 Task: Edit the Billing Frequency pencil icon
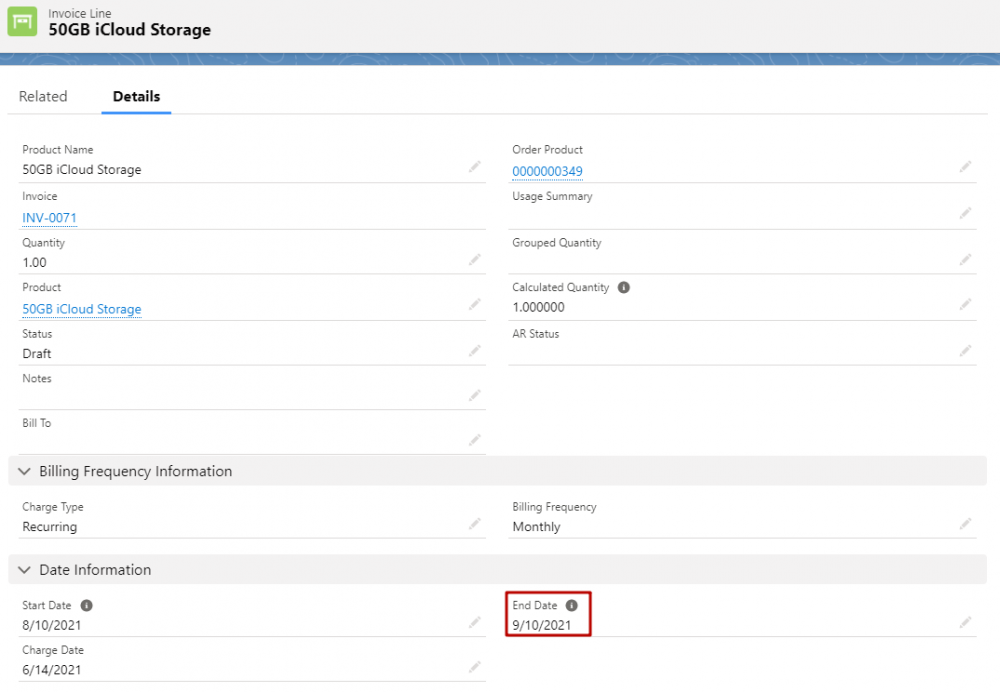[x=965, y=524]
